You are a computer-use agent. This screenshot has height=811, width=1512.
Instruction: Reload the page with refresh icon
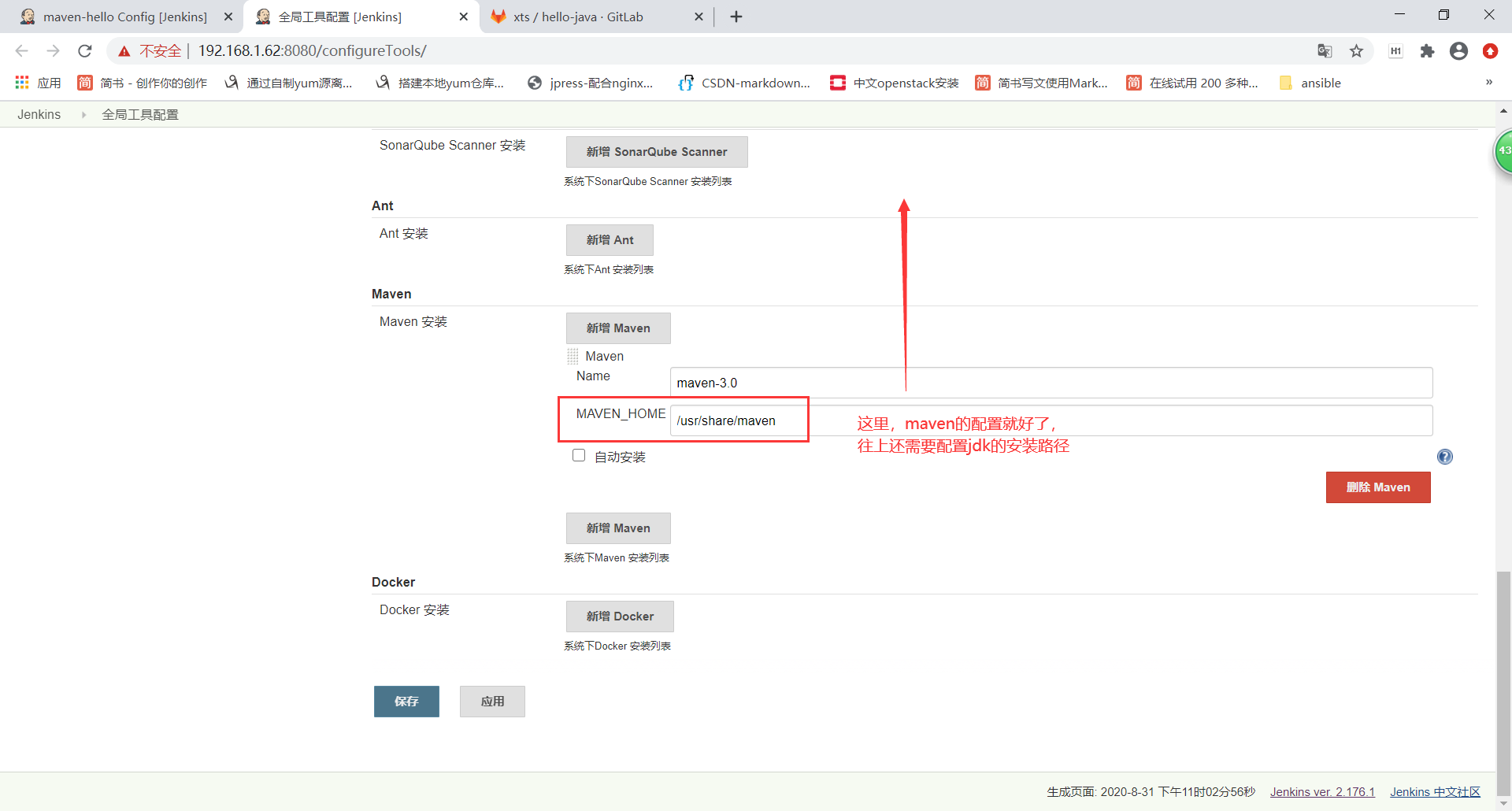(85, 51)
